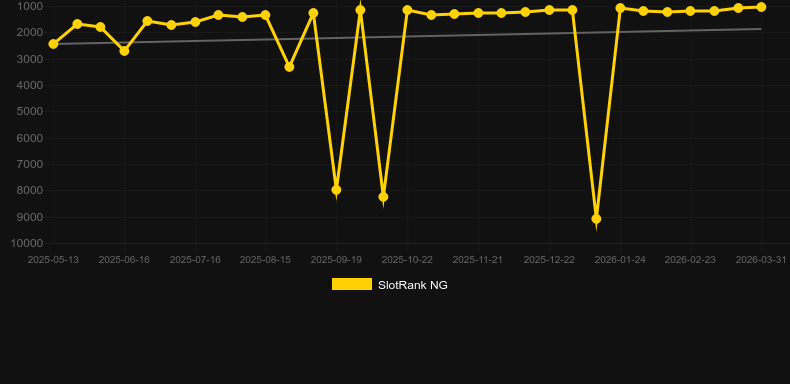790x384 pixels.
Task: Click the x-axis date 2025-05-13
Action: point(53,260)
